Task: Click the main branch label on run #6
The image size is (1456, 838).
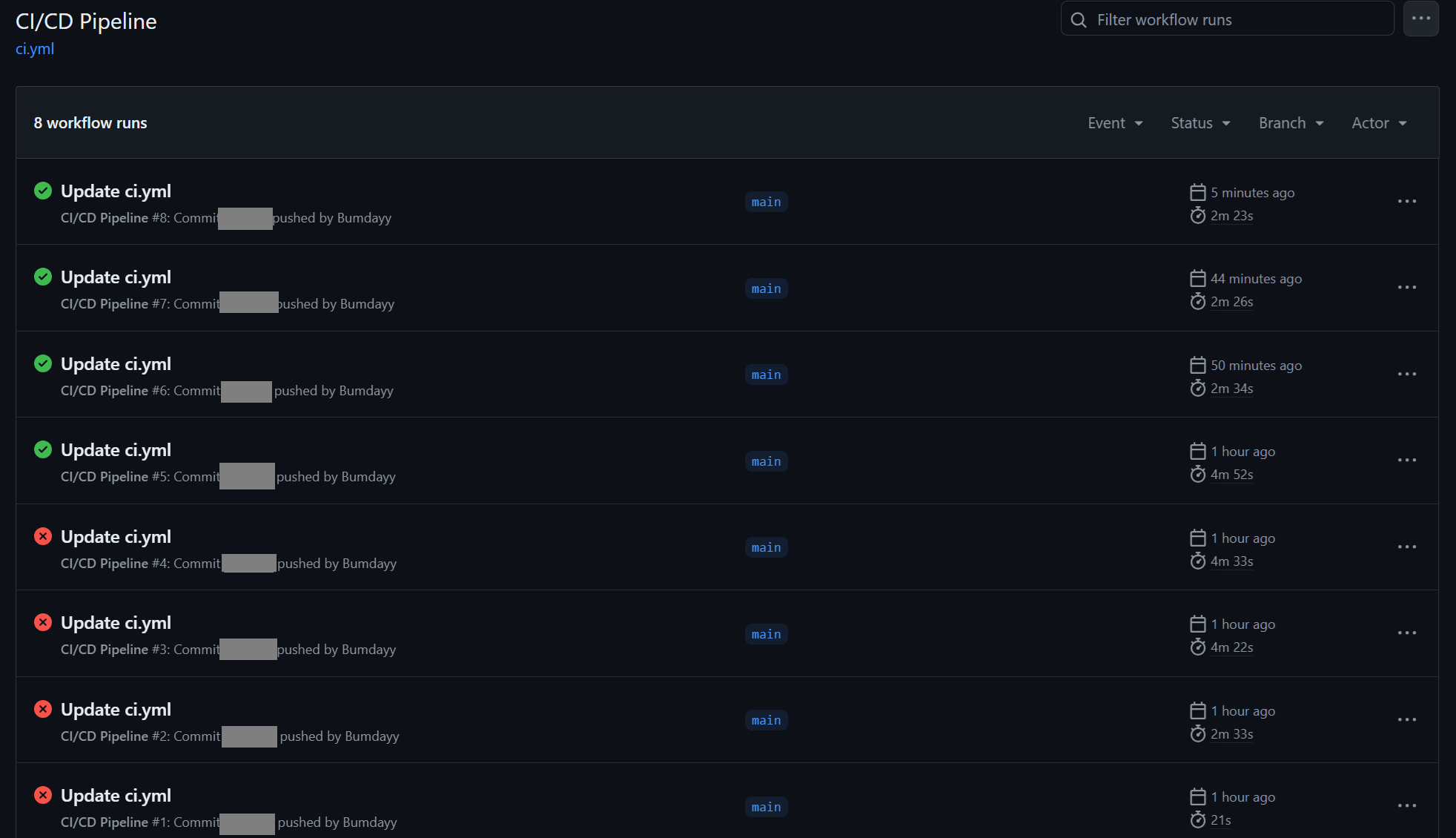Action: (766, 375)
